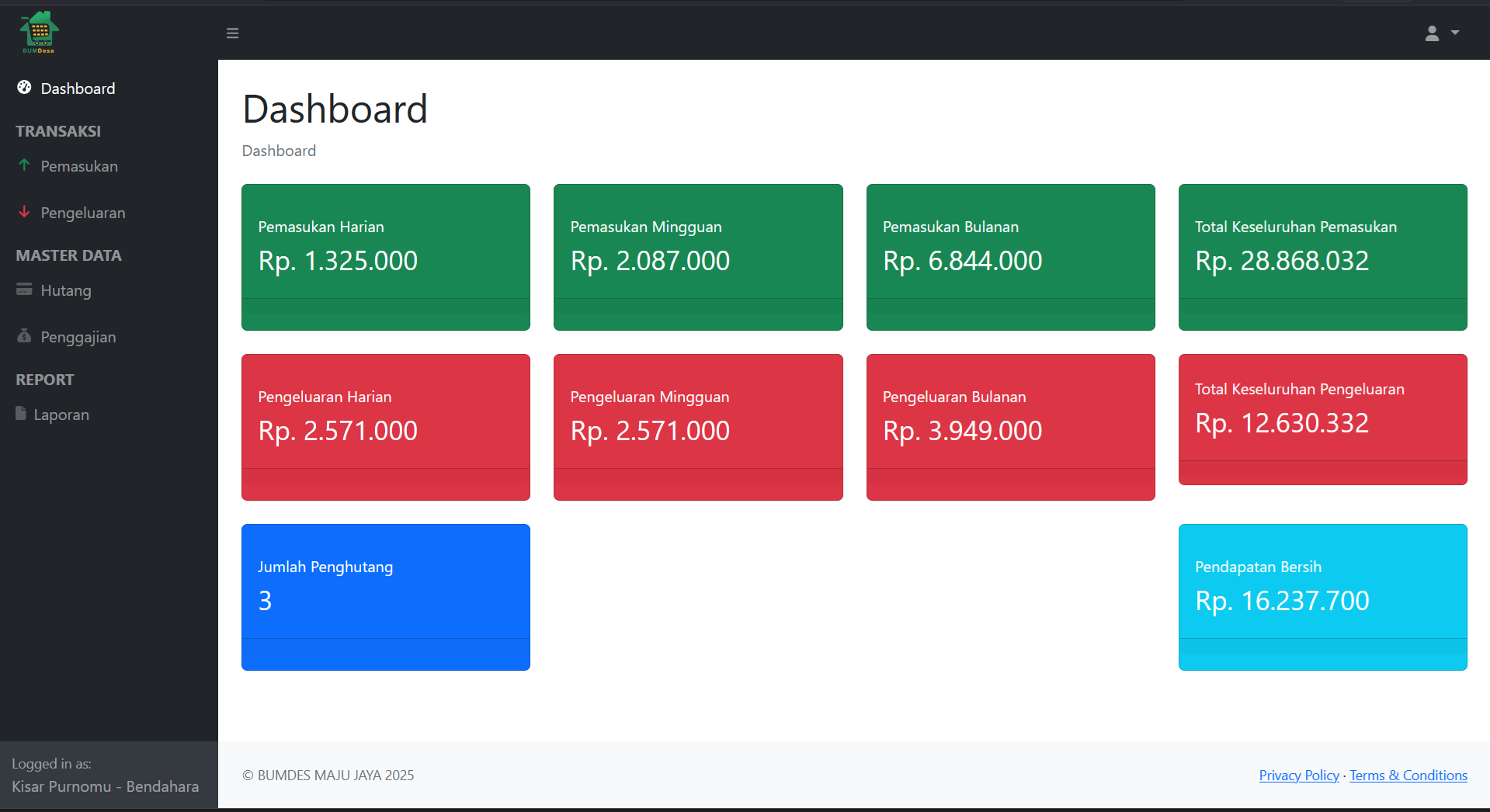Click the Jumlah Penghutang label
The image size is (1490, 812).
click(325, 567)
